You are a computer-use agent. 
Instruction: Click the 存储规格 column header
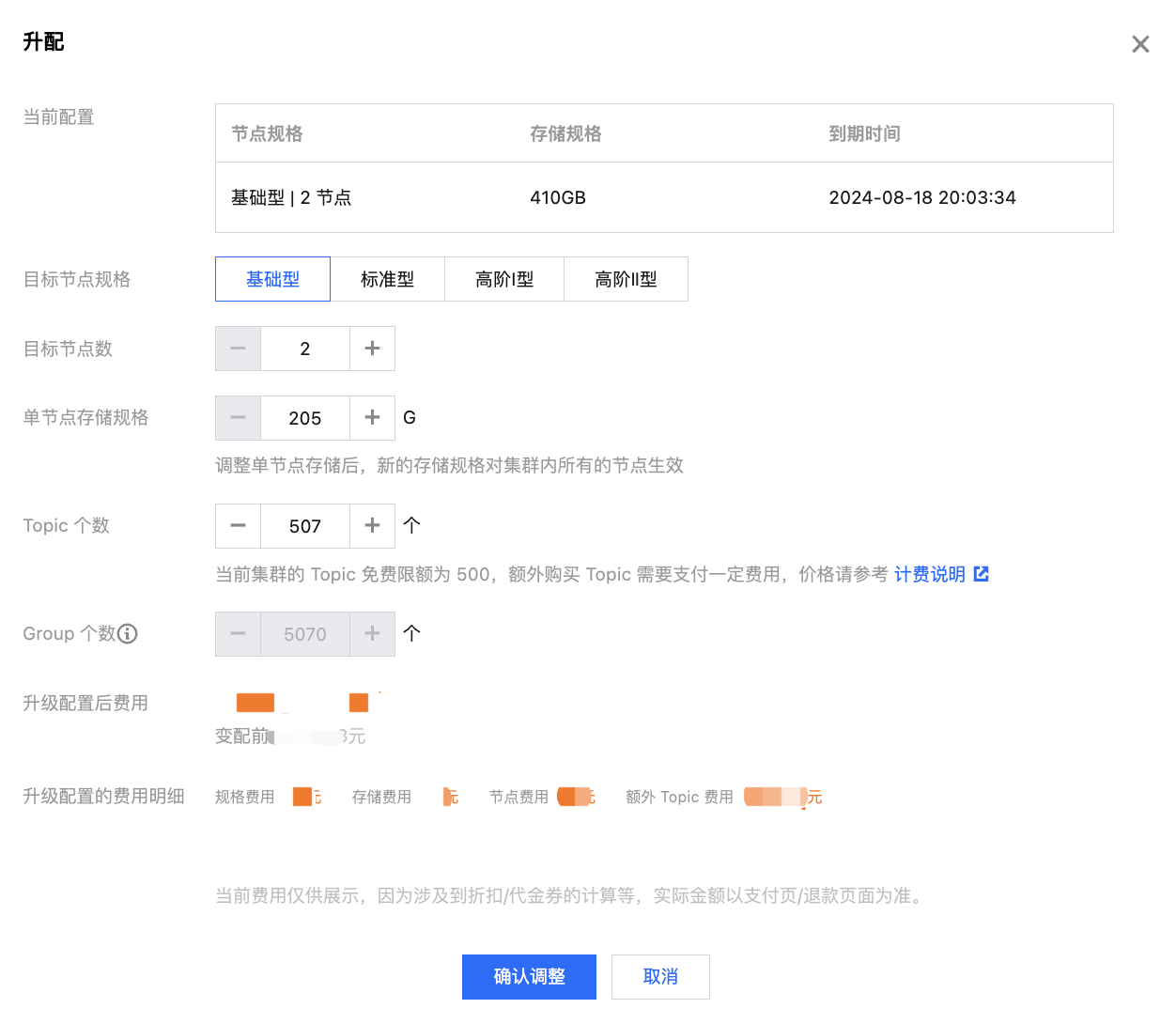[x=565, y=133]
